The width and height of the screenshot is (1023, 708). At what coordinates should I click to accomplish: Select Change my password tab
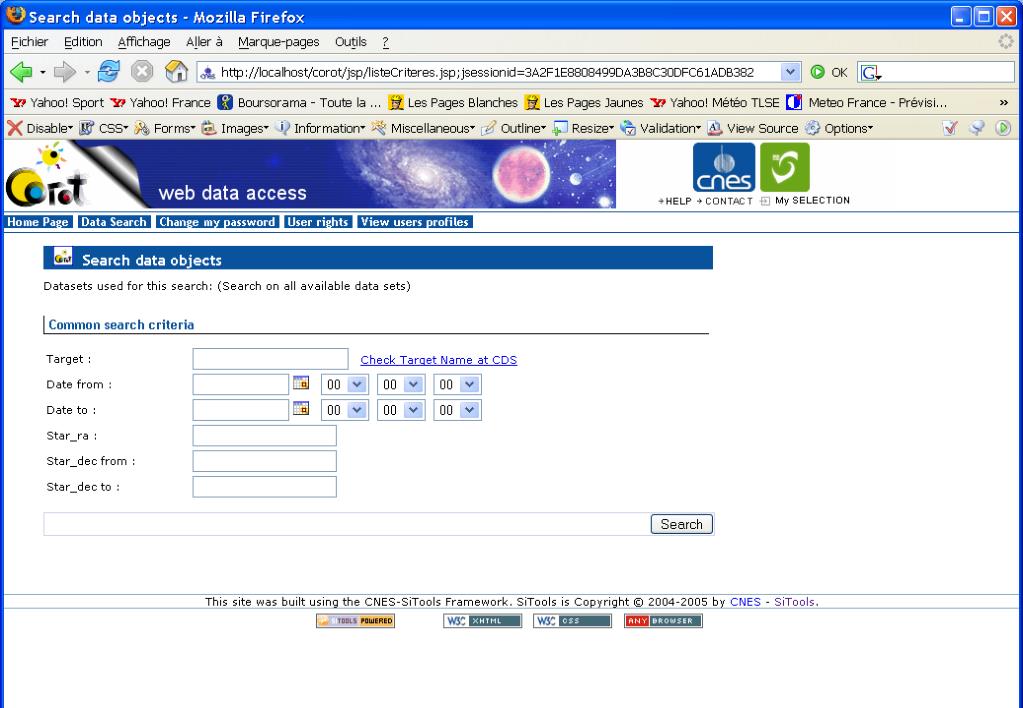(x=217, y=222)
